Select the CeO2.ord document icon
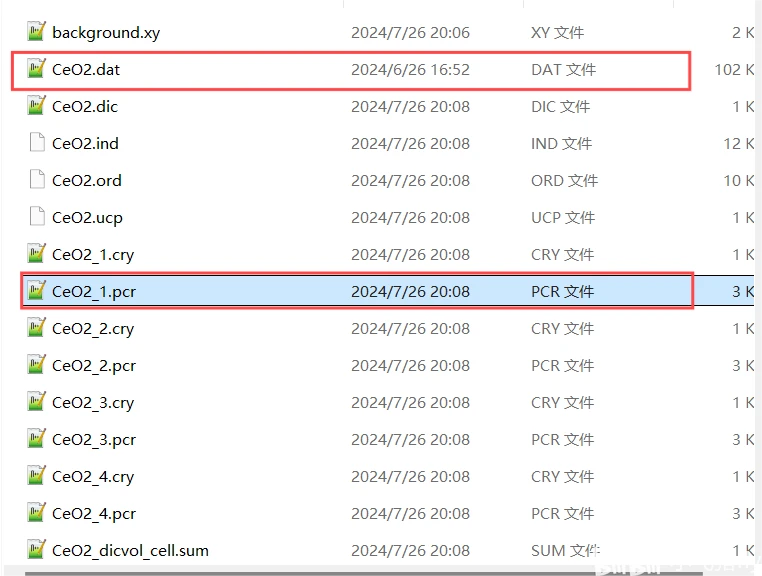Screen dimensions: 762x576 pos(37,180)
